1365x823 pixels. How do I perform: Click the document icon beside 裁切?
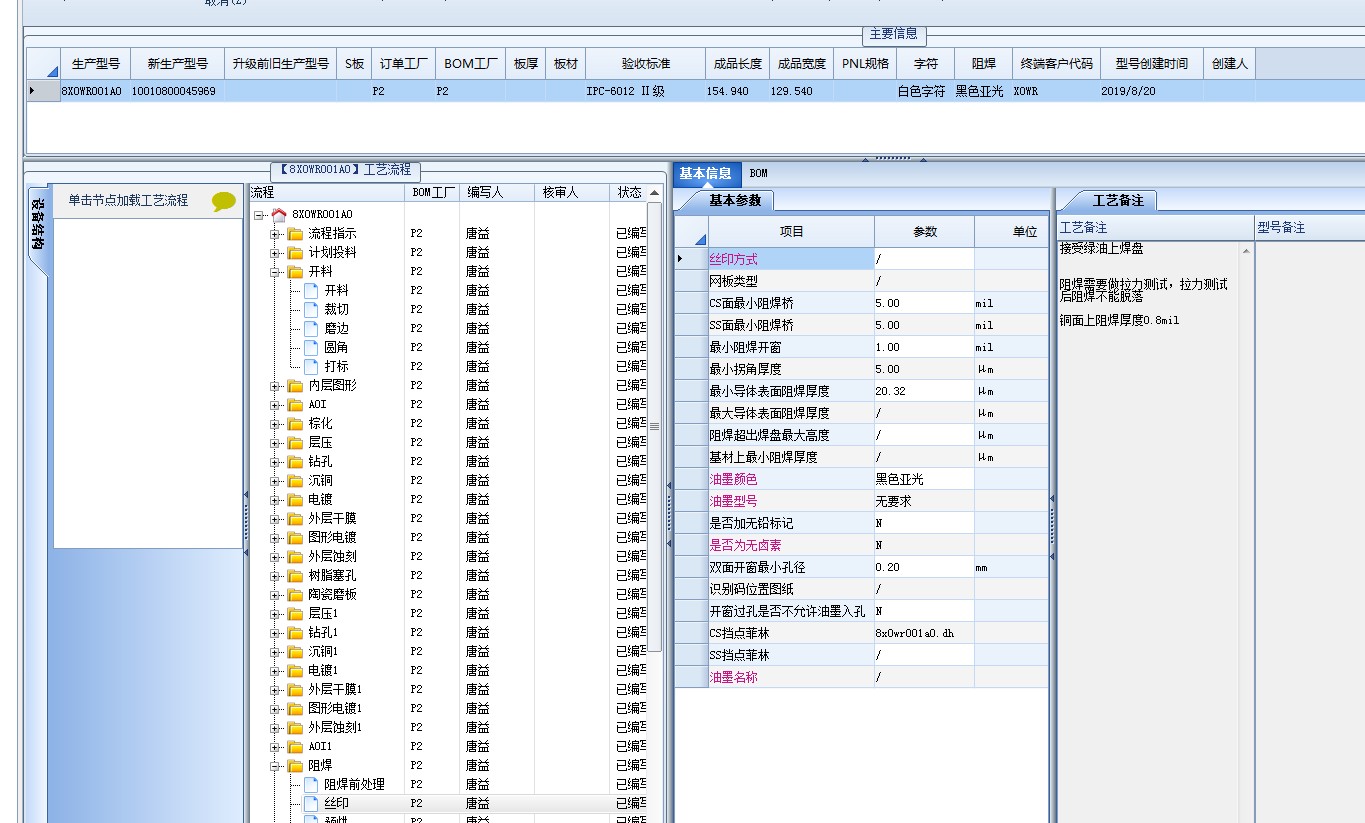(311, 310)
